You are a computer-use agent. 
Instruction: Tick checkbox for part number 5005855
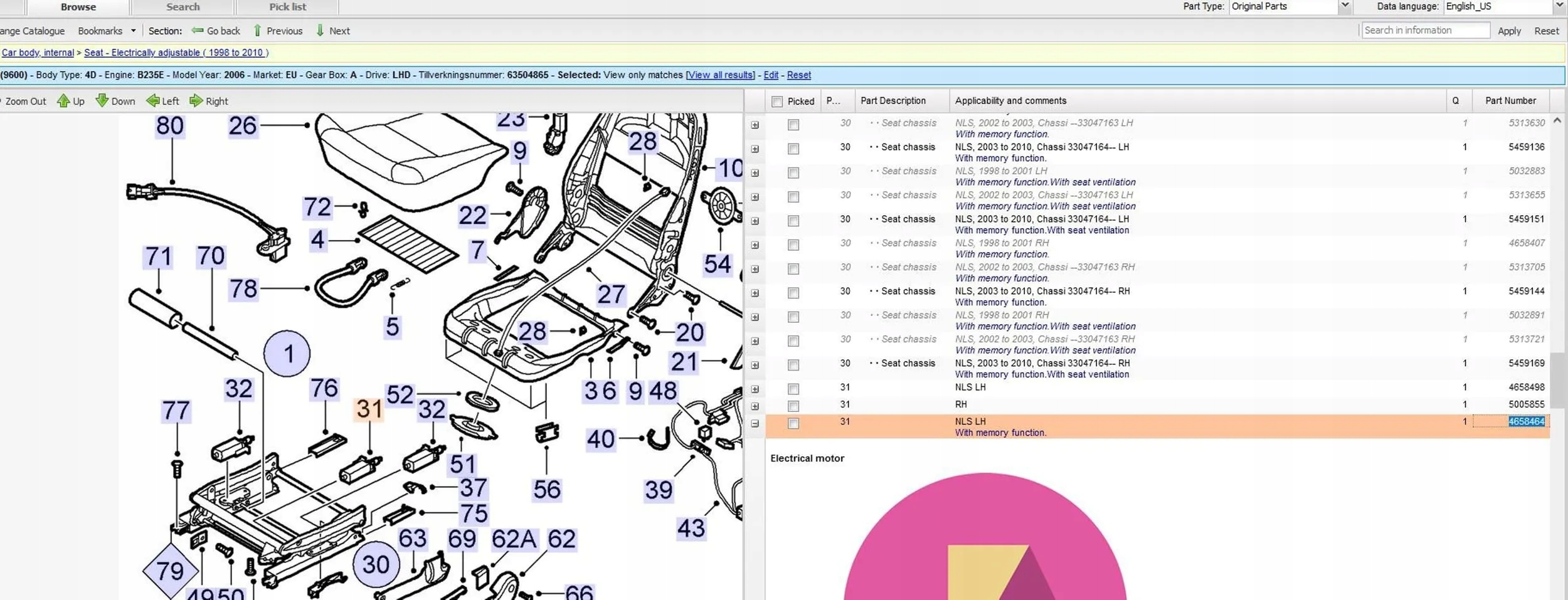coord(793,406)
